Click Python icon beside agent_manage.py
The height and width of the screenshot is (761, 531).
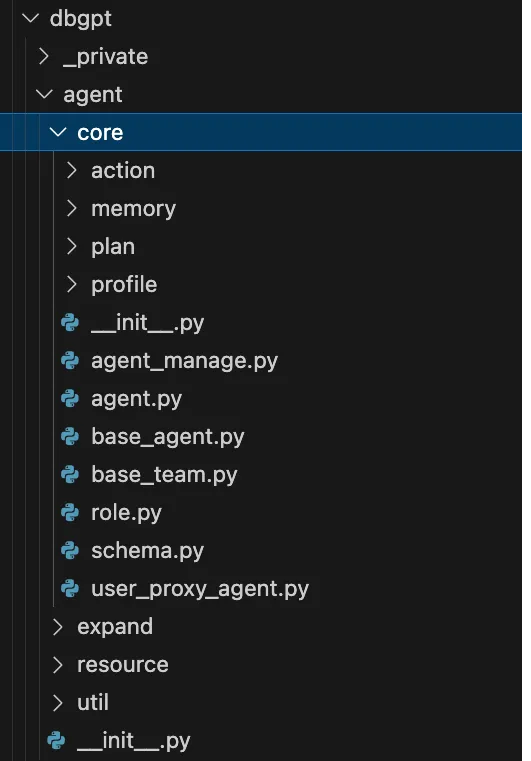(70, 361)
